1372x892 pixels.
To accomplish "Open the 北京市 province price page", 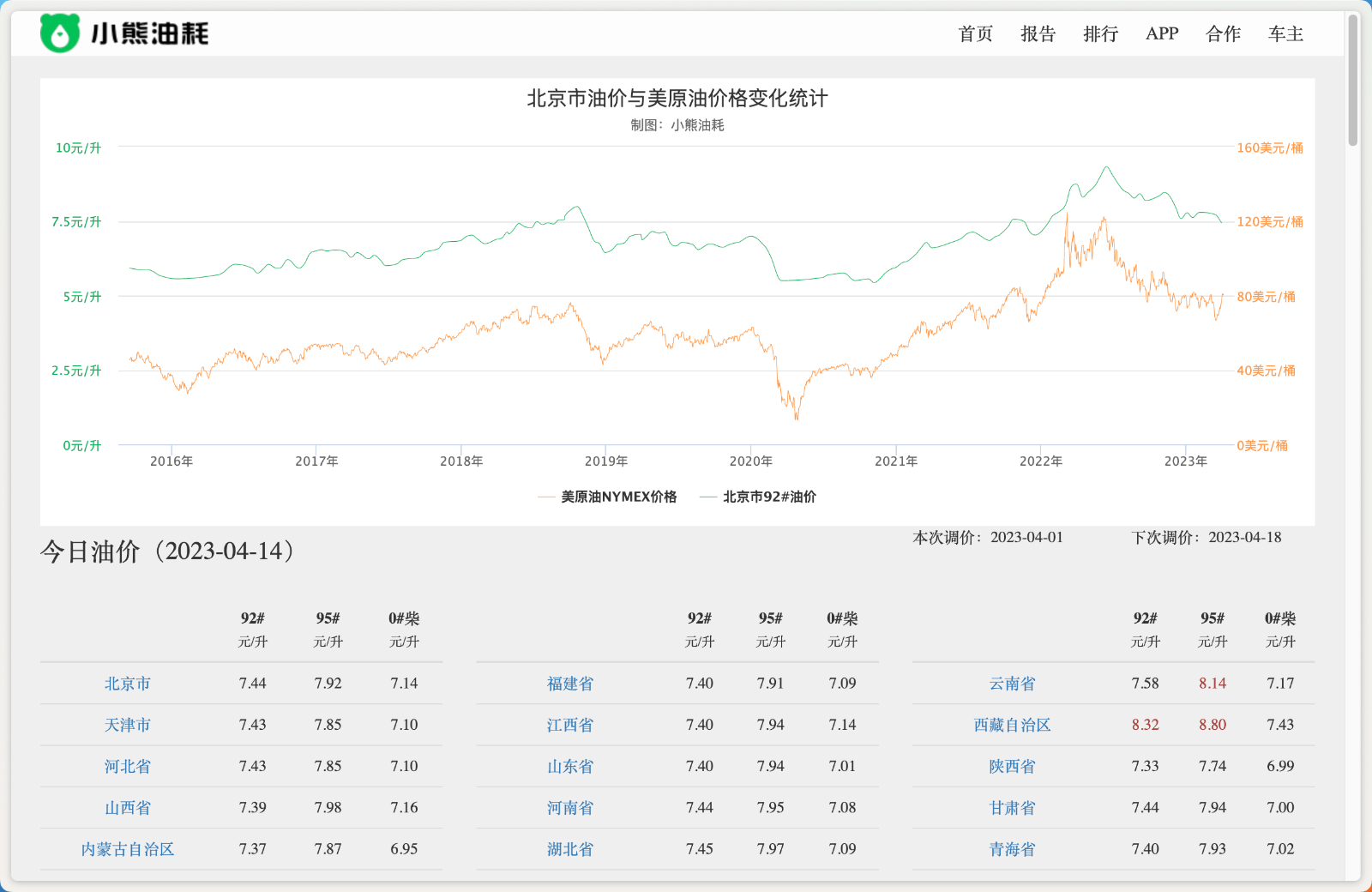I will 126,684.
